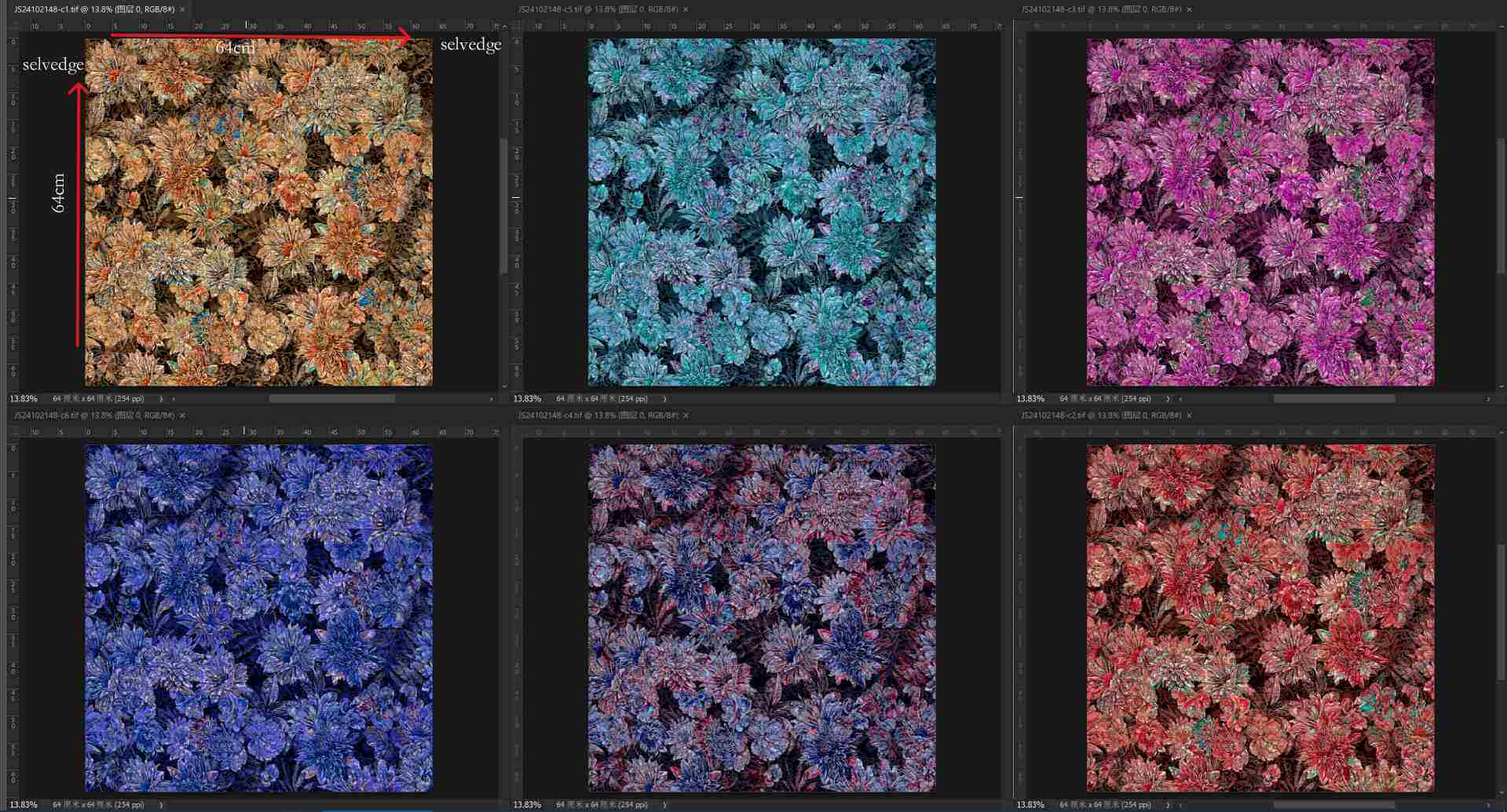Open status bar info arrow in c3.tif window

coord(1168,399)
